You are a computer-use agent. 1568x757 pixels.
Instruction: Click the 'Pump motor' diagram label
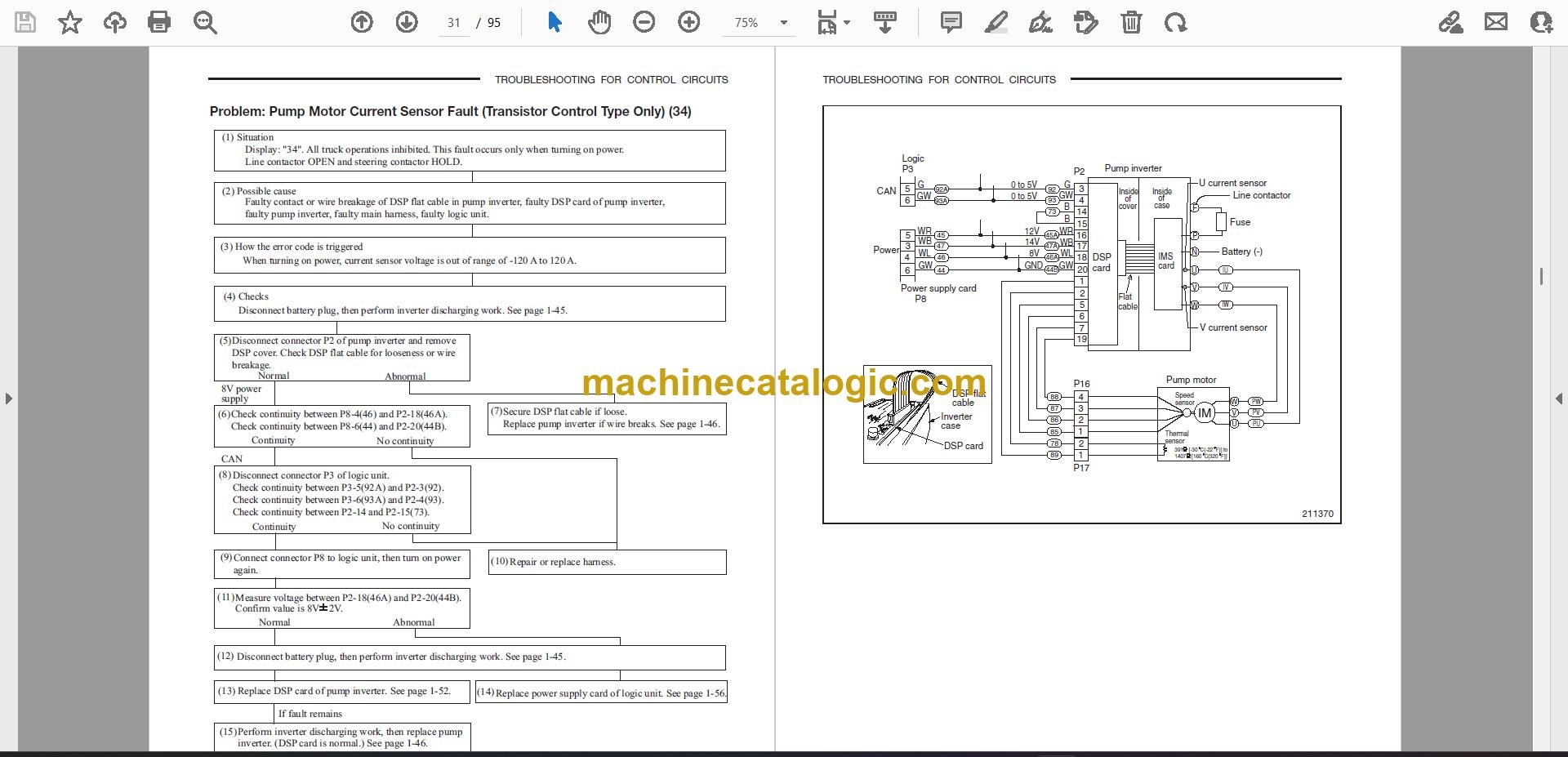[x=1191, y=380]
